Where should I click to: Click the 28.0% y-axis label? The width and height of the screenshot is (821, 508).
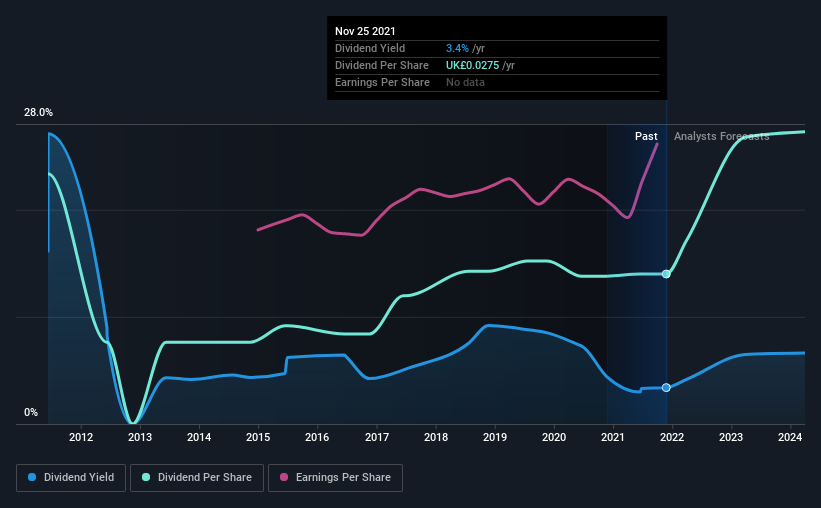tap(38, 113)
